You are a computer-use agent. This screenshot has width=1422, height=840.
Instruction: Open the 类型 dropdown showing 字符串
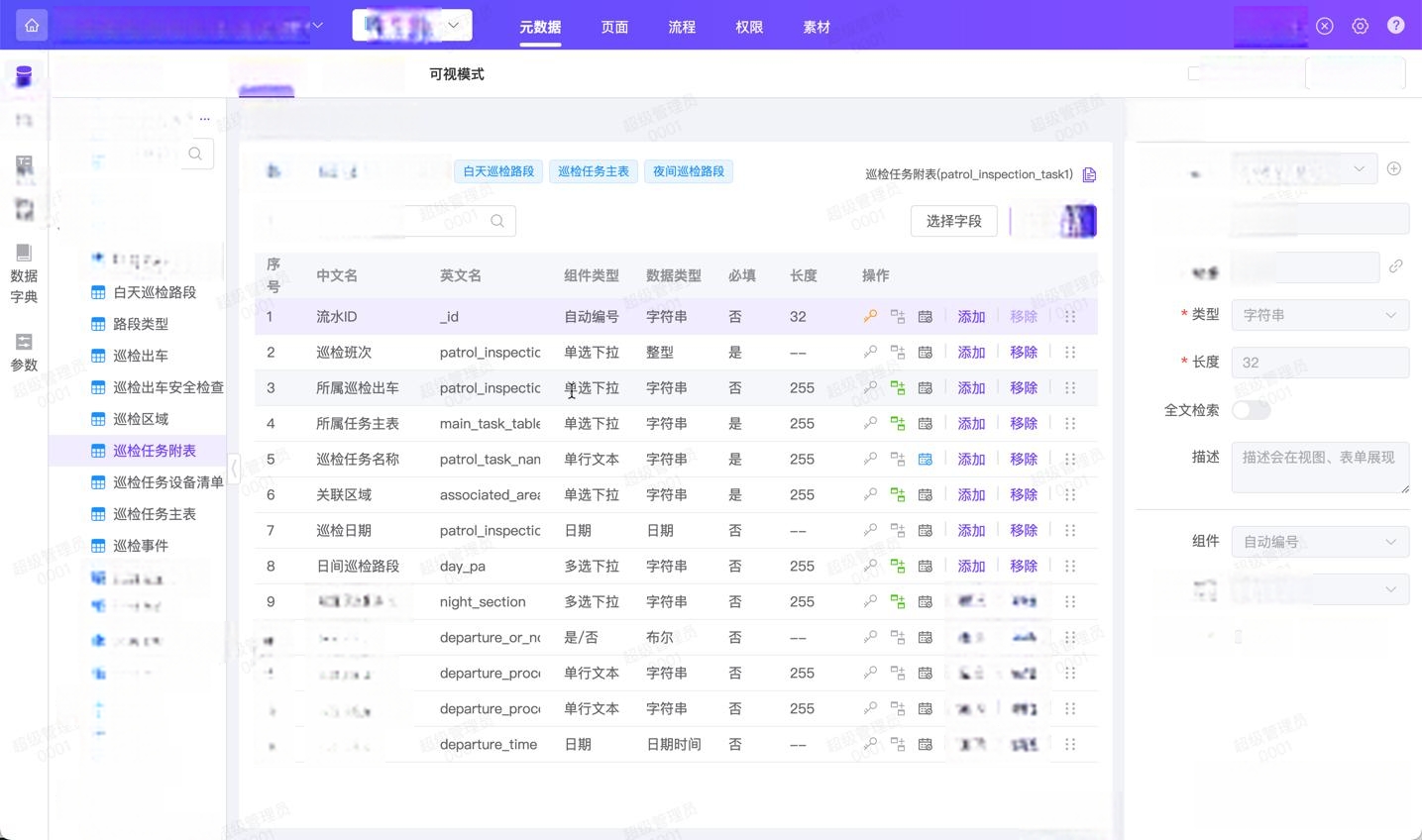point(1320,315)
